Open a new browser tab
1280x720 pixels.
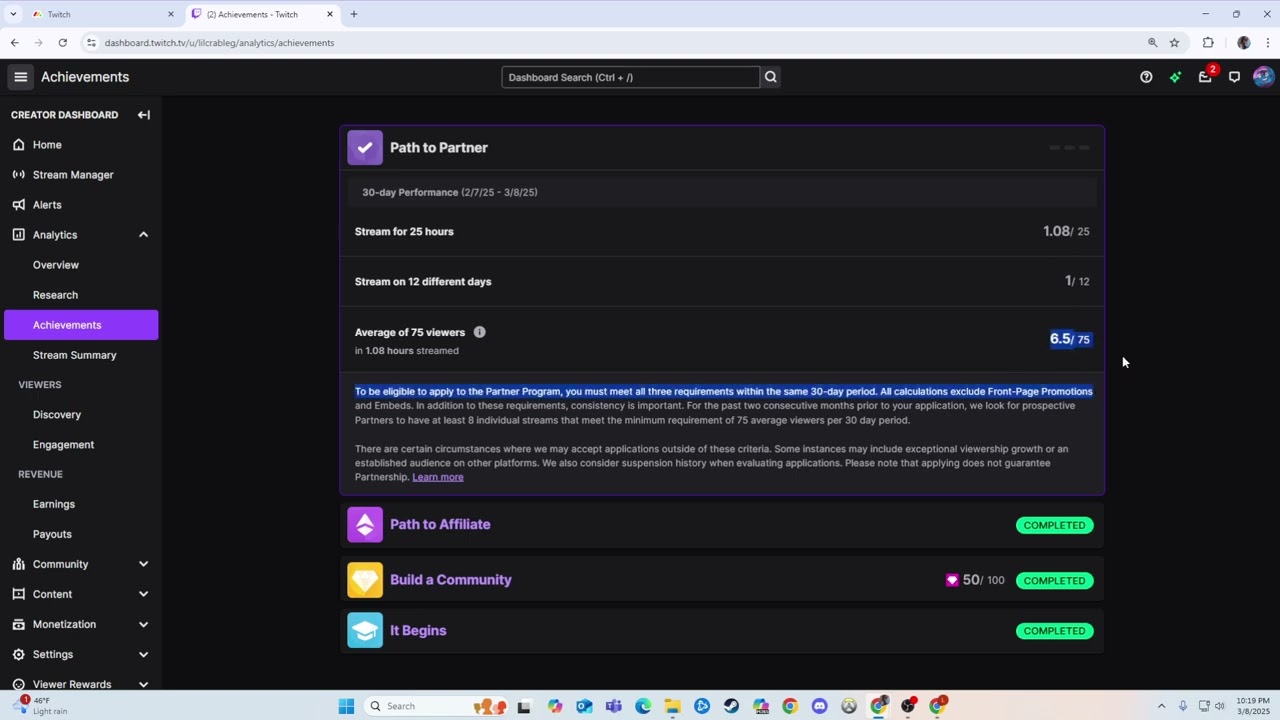point(353,14)
